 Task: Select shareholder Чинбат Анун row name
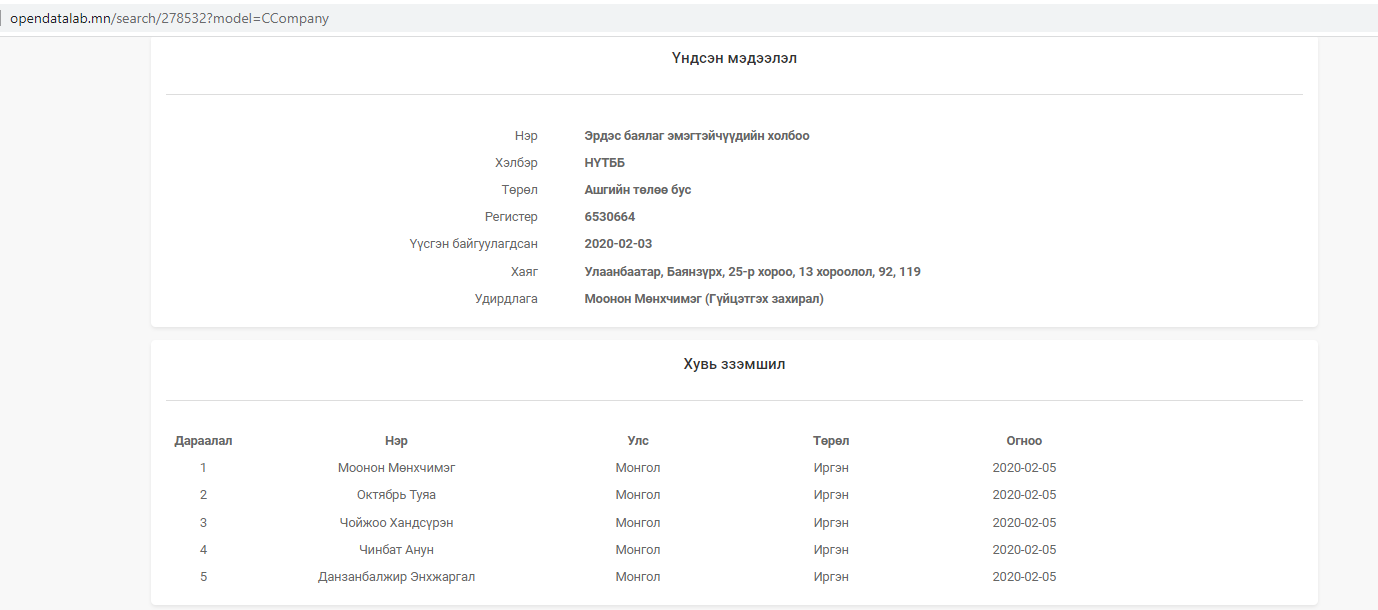[396, 550]
